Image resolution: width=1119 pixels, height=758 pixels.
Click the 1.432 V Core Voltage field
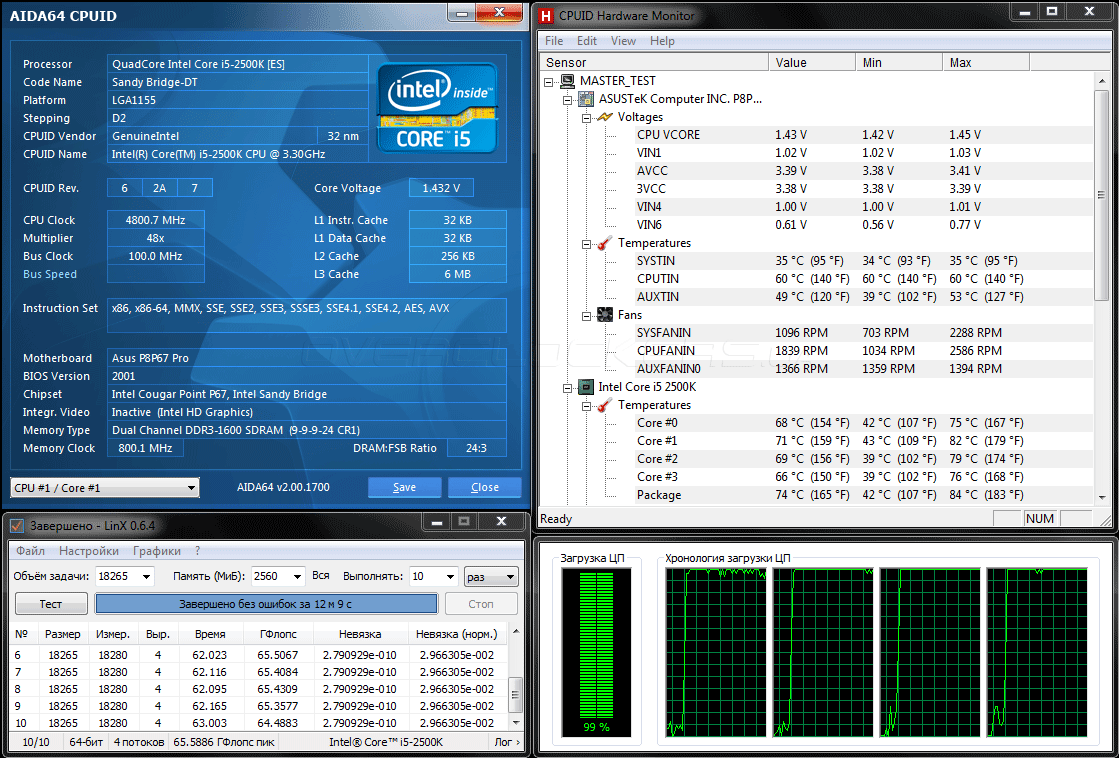click(x=441, y=188)
